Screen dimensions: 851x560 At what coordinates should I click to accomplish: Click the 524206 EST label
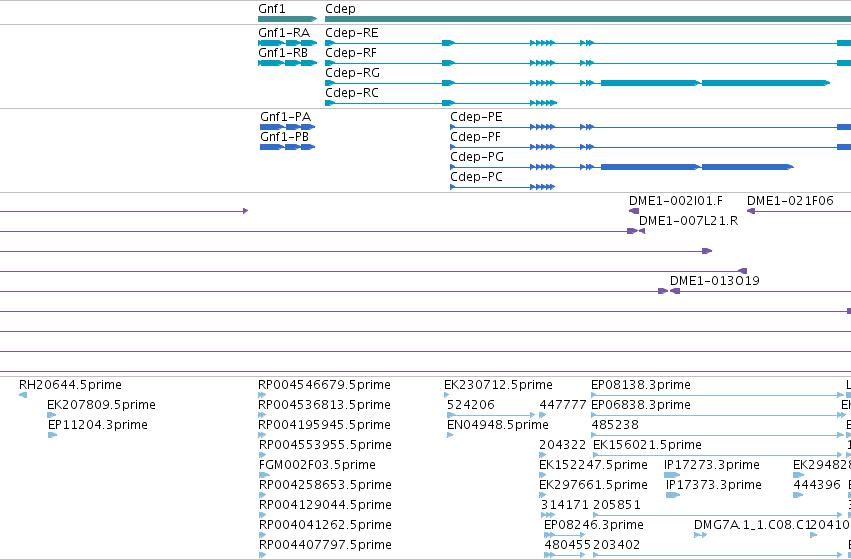pos(471,405)
